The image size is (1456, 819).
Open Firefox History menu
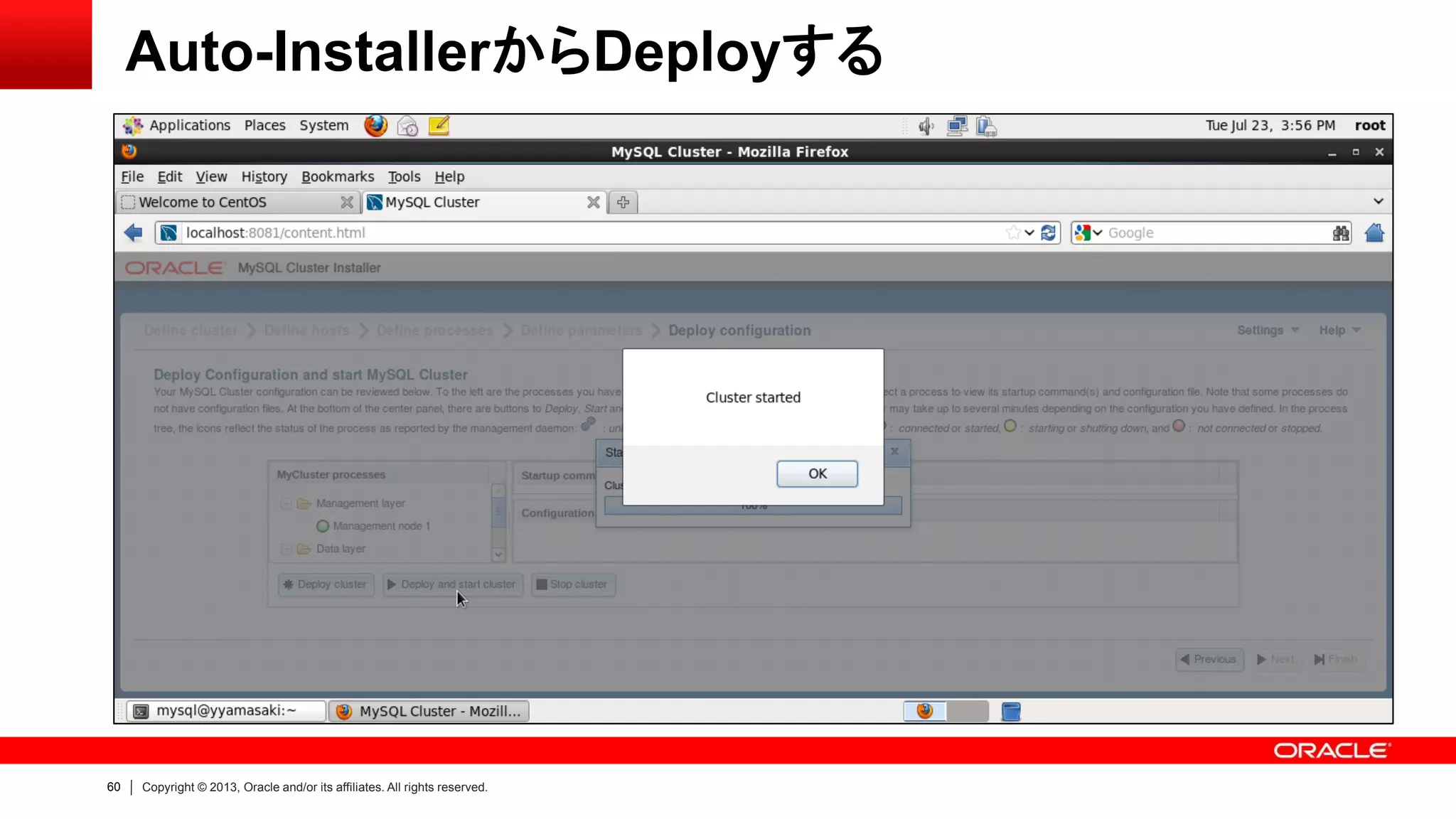[264, 176]
